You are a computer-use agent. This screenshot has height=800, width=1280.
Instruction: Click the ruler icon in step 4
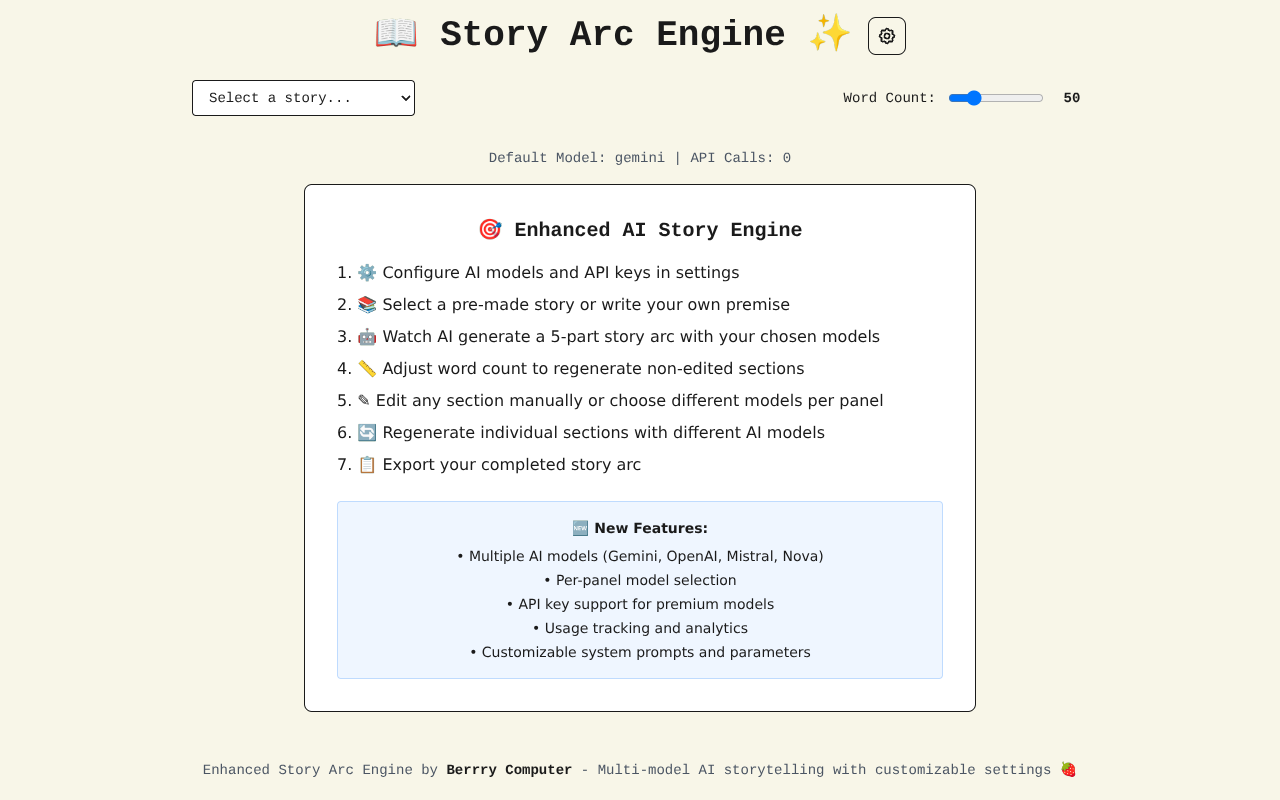click(x=366, y=367)
